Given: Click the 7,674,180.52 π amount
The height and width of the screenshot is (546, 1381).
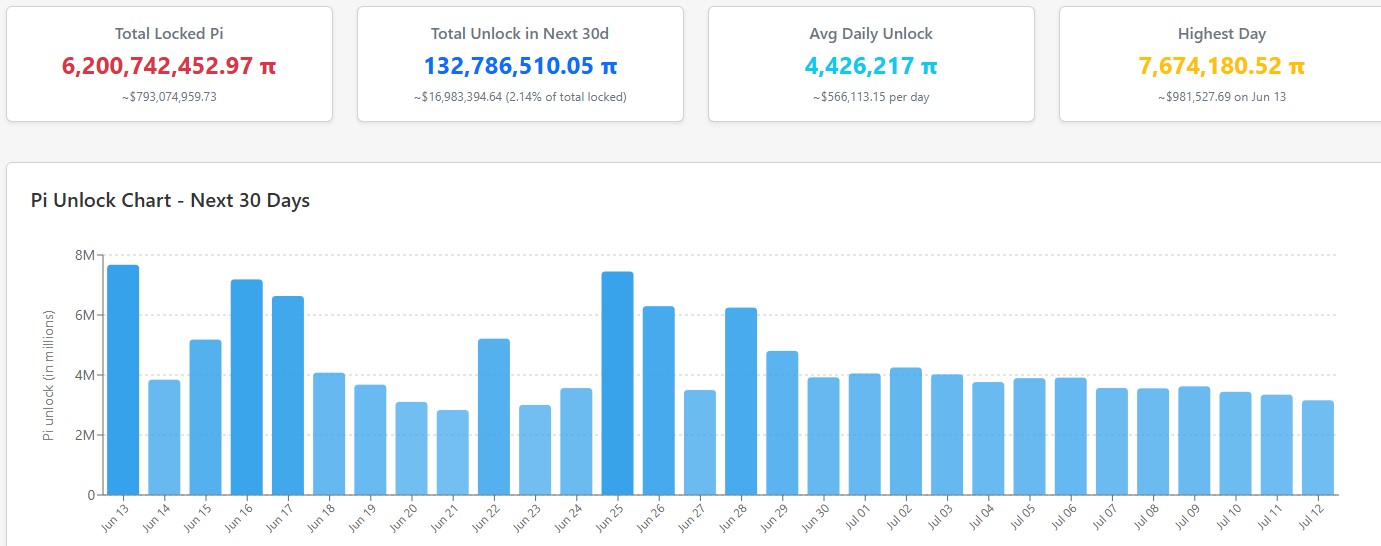Looking at the screenshot, I should coord(1221,66).
